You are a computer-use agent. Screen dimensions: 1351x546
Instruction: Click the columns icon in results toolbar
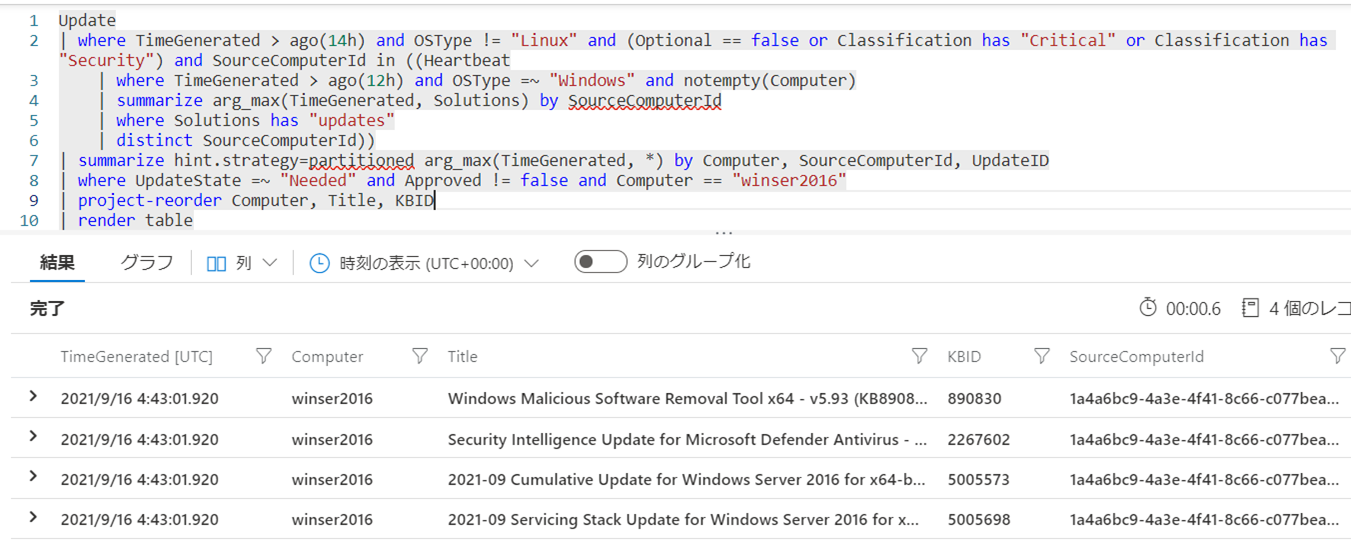(216, 263)
